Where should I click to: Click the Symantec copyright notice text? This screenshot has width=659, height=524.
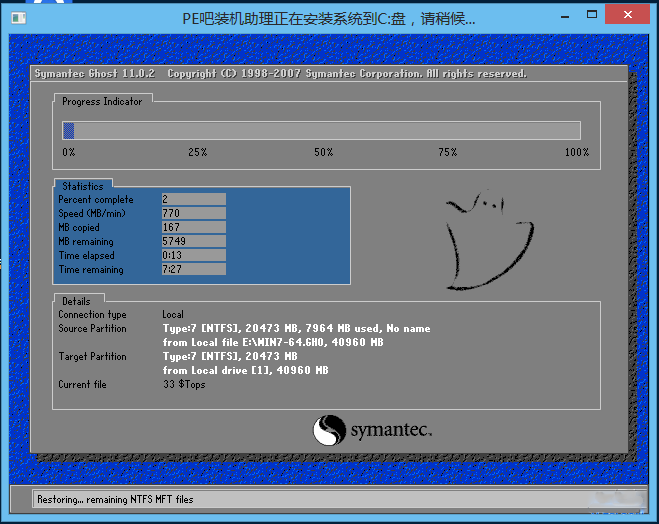[x=347, y=74]
